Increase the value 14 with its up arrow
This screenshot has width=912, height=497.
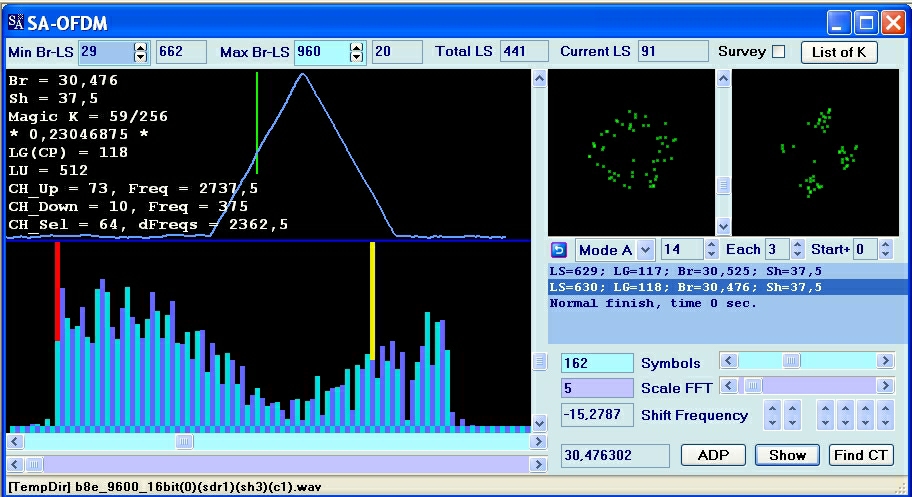711,245
